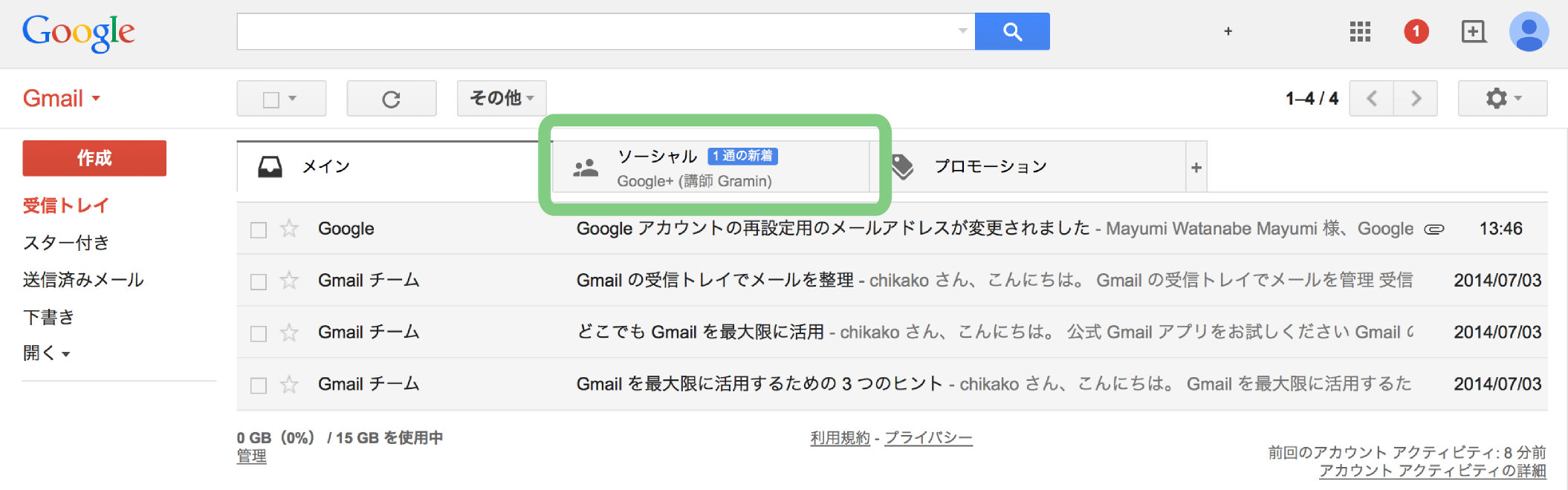Click the people icon on ソーシャル tab
1568x490 pixels.
(586, 169)
